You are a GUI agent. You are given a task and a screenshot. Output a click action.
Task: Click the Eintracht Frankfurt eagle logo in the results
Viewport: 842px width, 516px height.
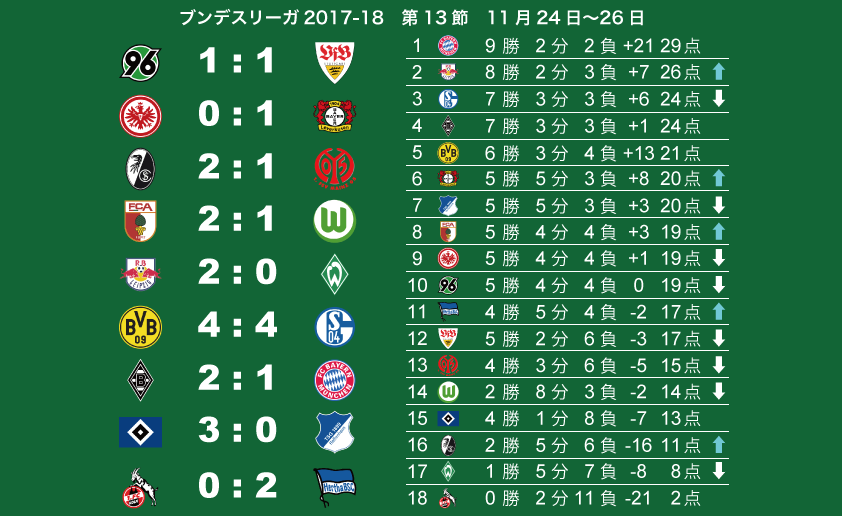140,116
